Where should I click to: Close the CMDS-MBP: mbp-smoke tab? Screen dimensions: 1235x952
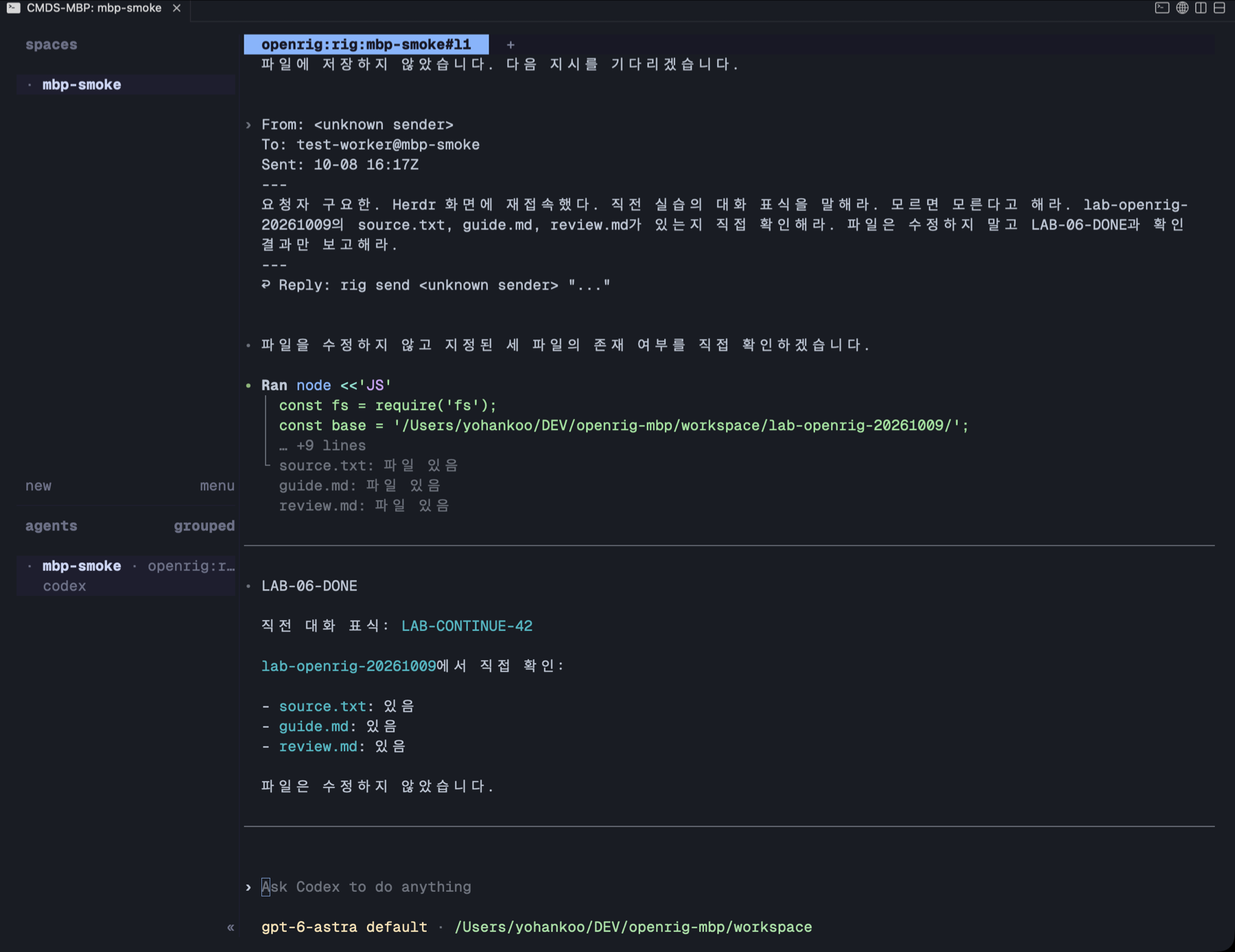[176, 8]
